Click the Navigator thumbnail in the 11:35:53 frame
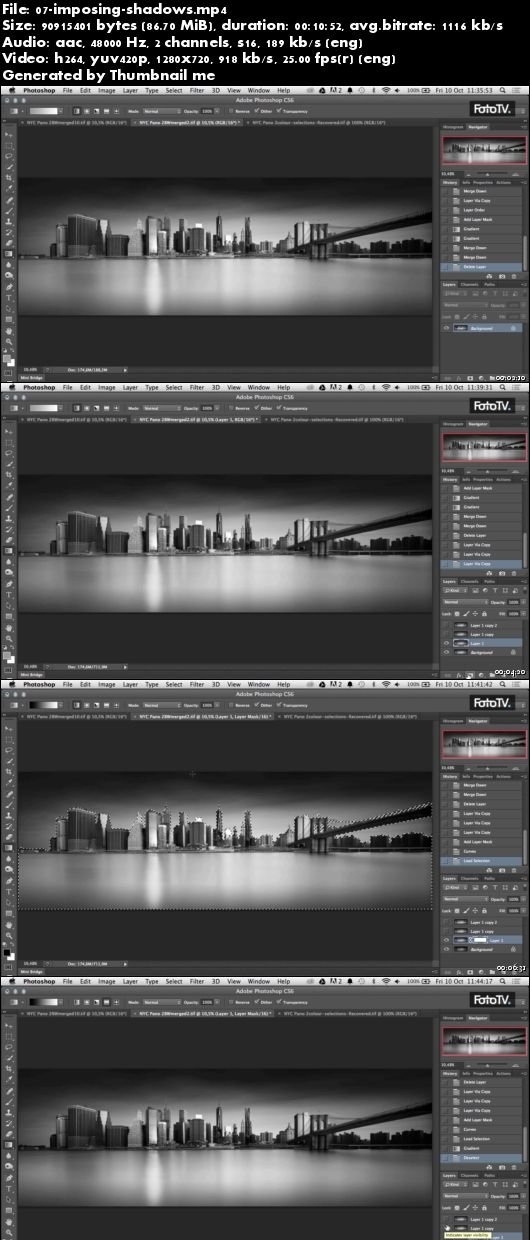The image size is (530, 1240). tap(485, 150)
